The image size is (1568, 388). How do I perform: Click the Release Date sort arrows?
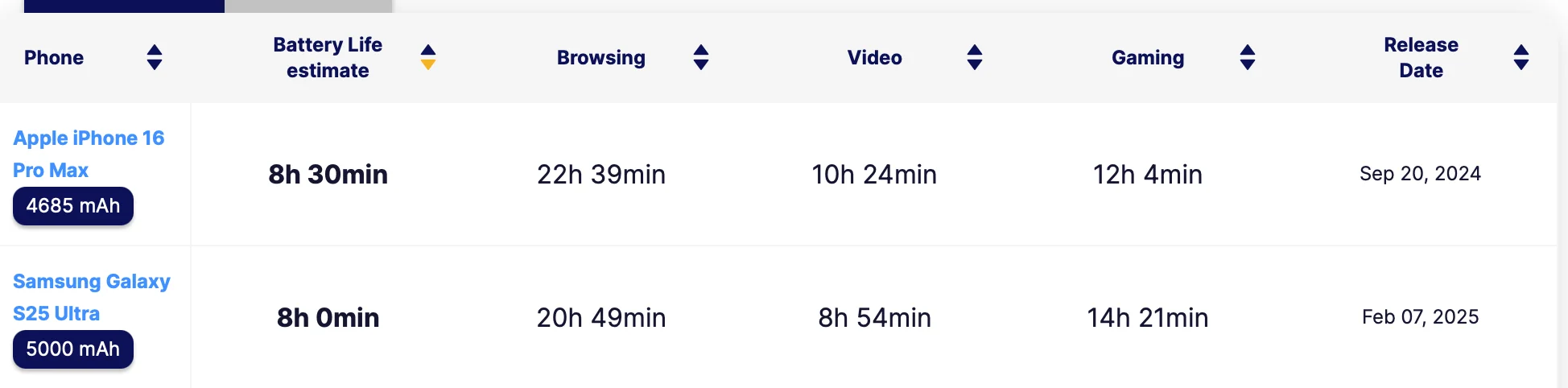1521,57
